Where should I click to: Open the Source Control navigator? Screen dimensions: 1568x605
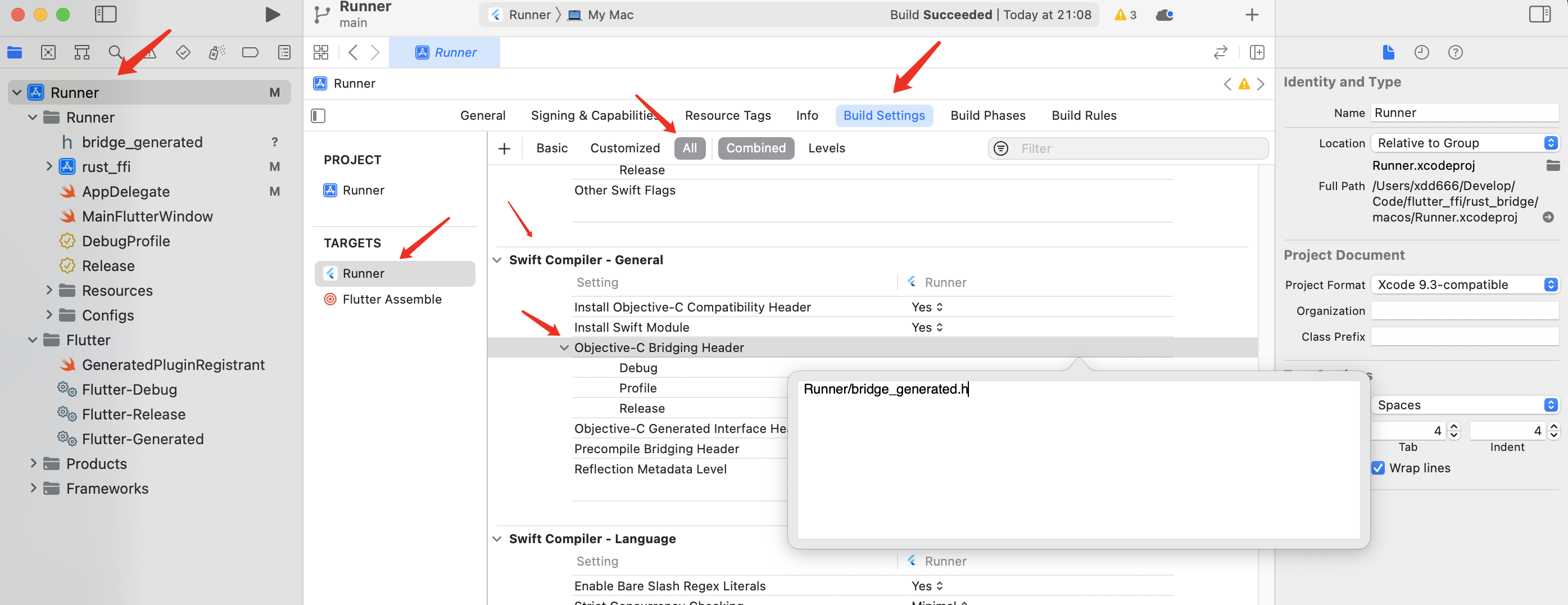click(x=48, y=52)
